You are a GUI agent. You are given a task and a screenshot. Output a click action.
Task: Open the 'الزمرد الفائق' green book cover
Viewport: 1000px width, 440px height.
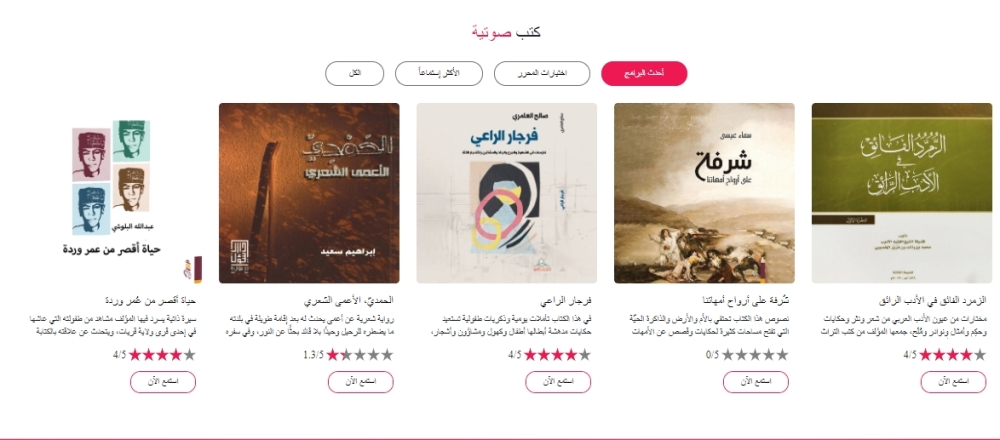pos(902,193)
